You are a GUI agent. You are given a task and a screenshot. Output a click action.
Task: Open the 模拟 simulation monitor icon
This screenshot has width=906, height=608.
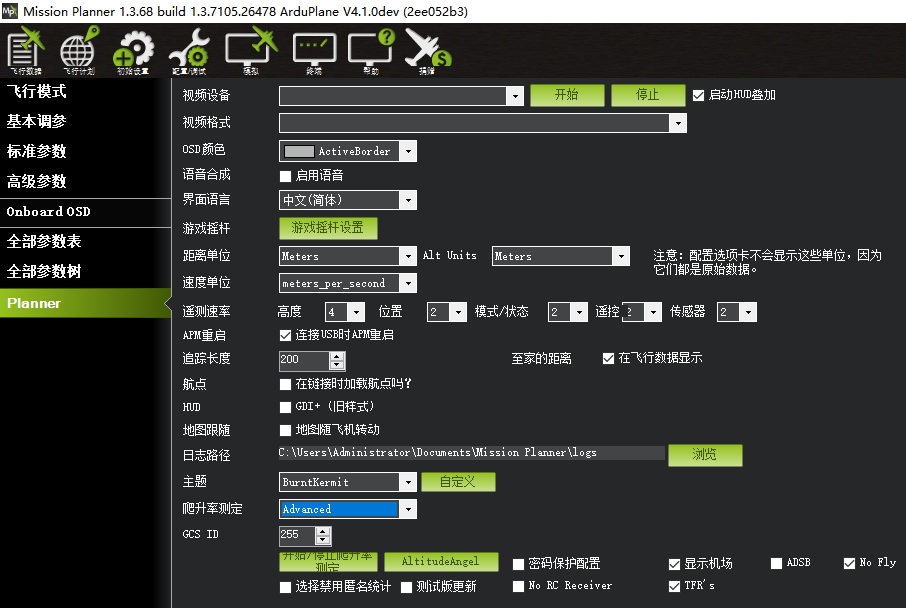coord(251,51)
